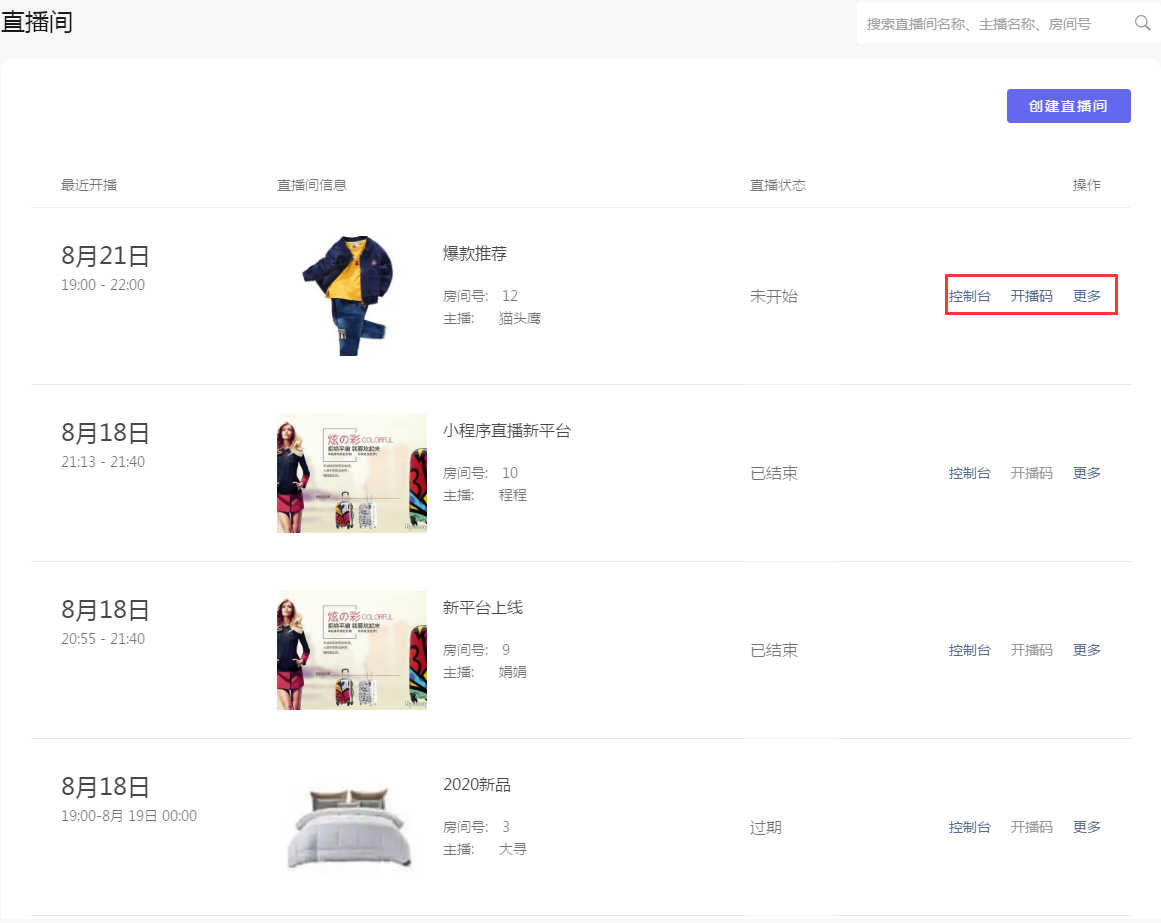Screen dimensions: 1161x923
Task: Click the room title 爆款推荐
Action: (x=475, y=254)
